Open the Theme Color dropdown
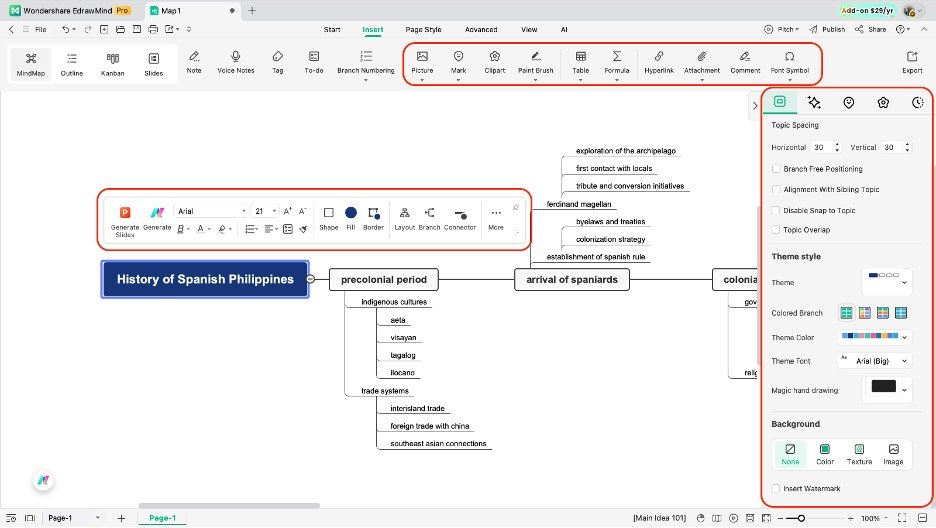Screen dimensions: 936x528 874,337
